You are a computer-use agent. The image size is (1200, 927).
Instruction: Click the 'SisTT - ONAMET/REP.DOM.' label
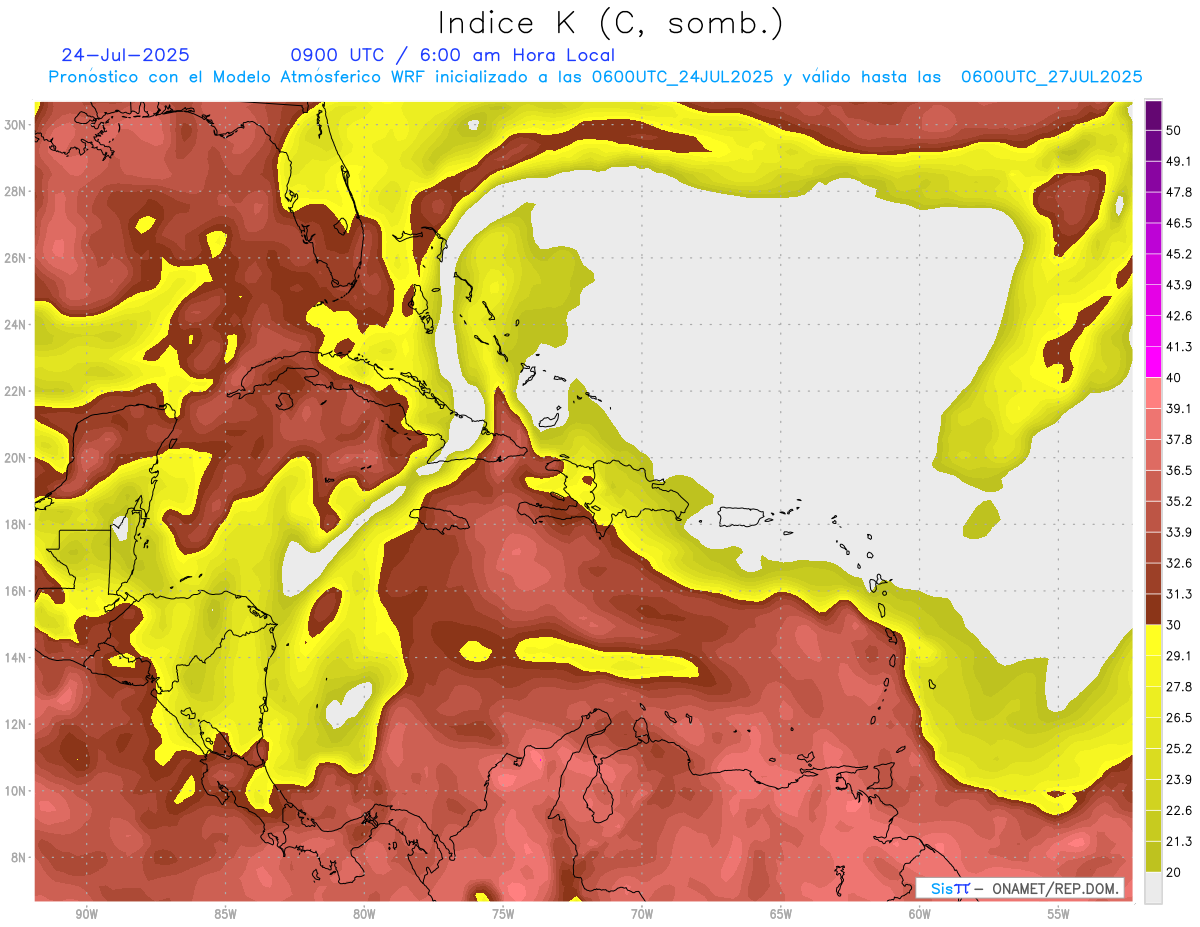click(x=1020, y=888)
